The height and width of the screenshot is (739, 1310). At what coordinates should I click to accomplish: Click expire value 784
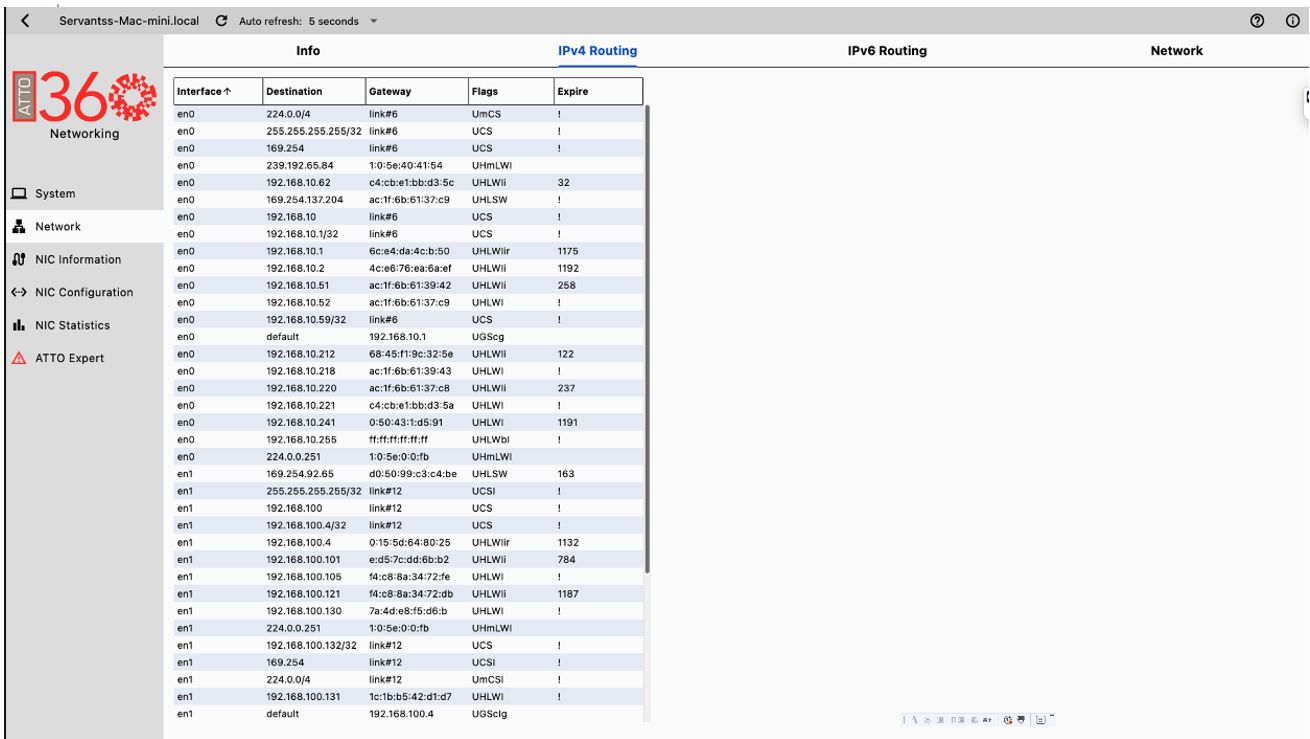566,559
